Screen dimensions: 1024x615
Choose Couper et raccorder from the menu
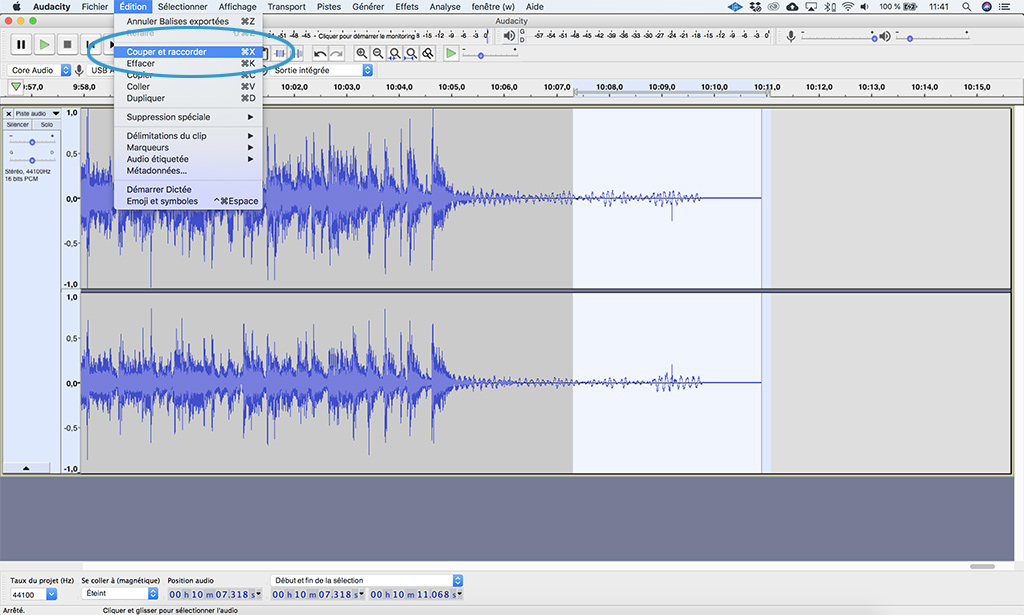pos(188,52)
